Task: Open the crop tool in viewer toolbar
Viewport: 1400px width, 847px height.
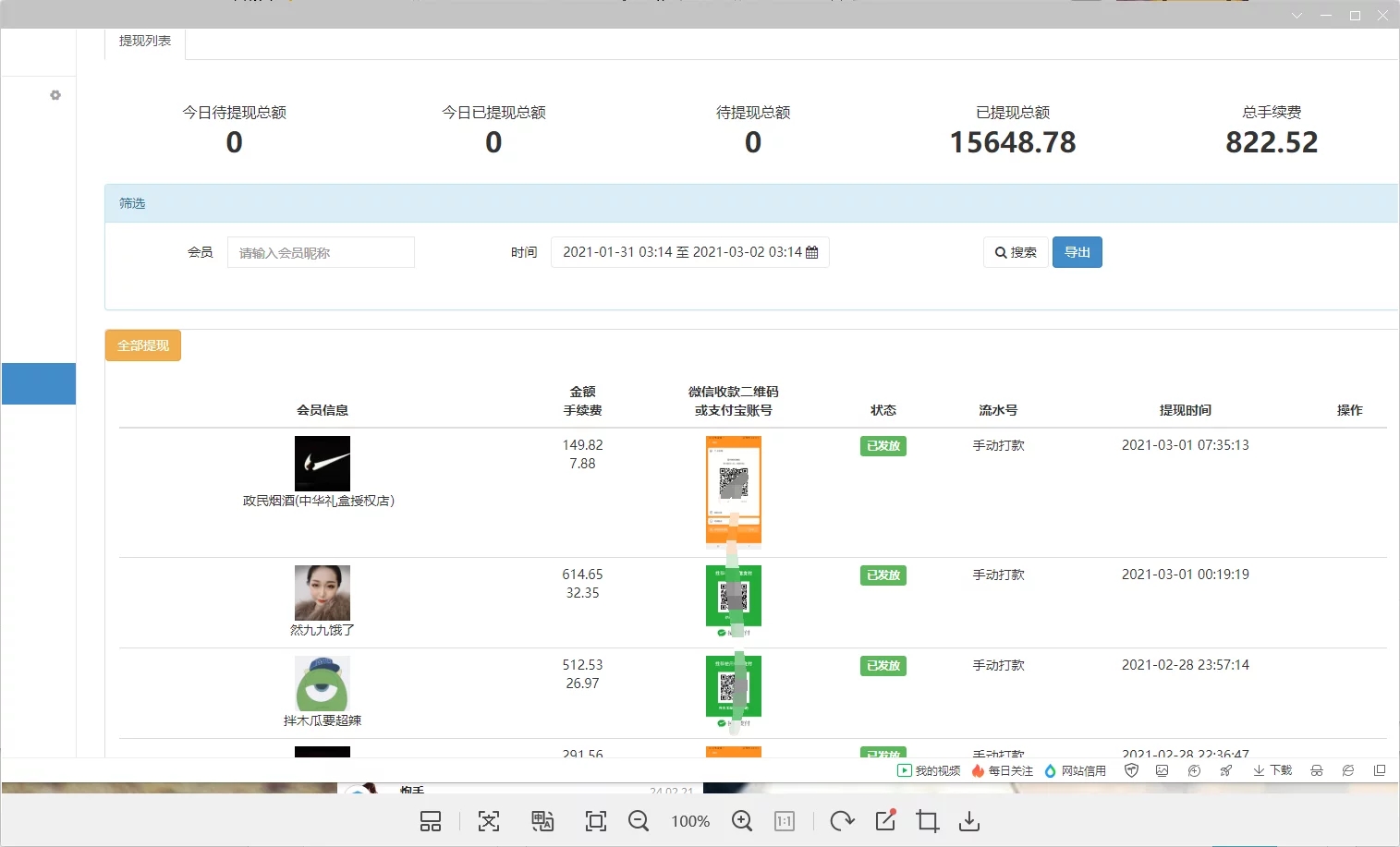Action: click(927, 821)
